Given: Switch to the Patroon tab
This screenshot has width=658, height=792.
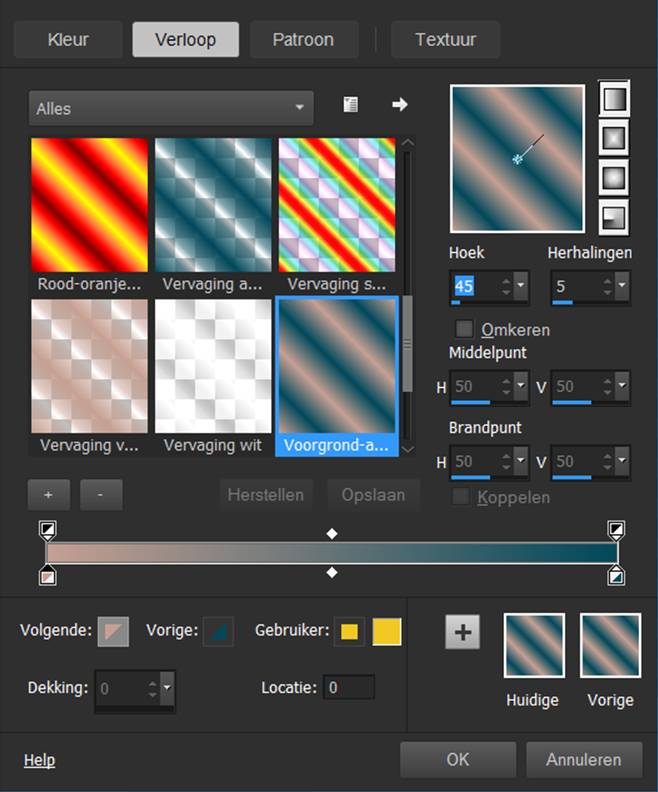Looking at the screenshot, I should [303, 40].
